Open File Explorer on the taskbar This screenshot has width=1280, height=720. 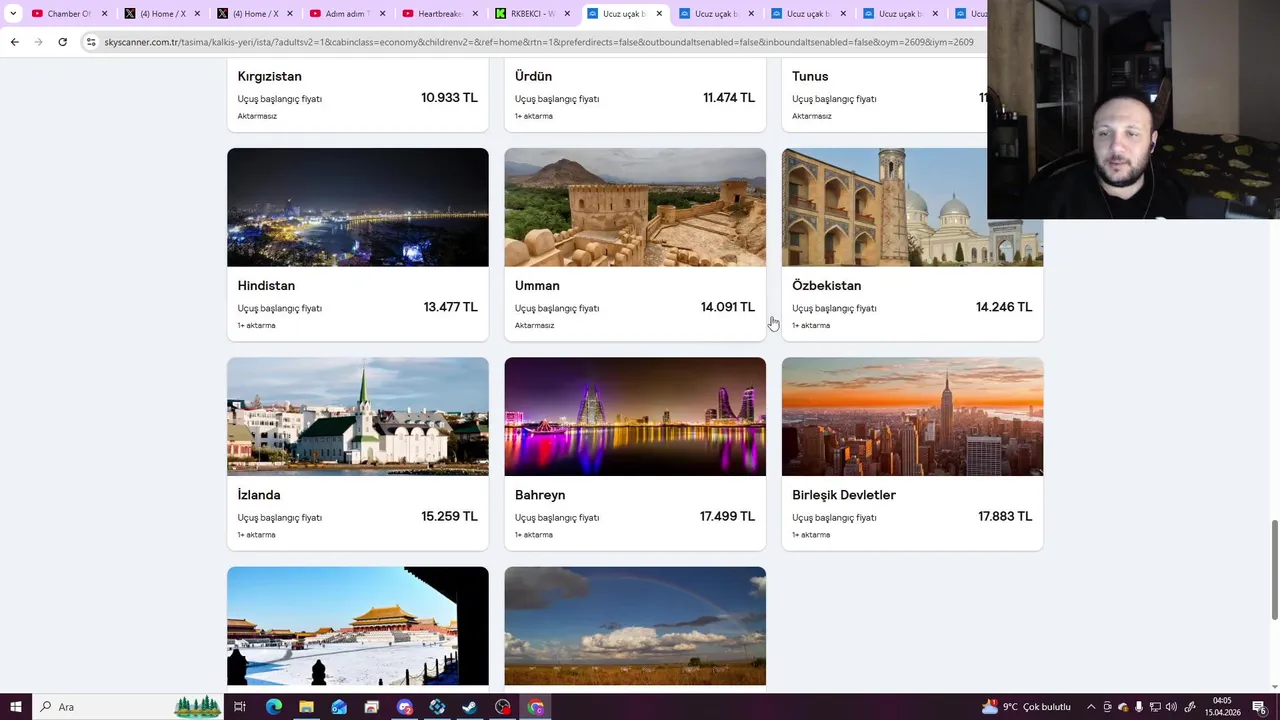pyautogui.click(x=306, y=707)
